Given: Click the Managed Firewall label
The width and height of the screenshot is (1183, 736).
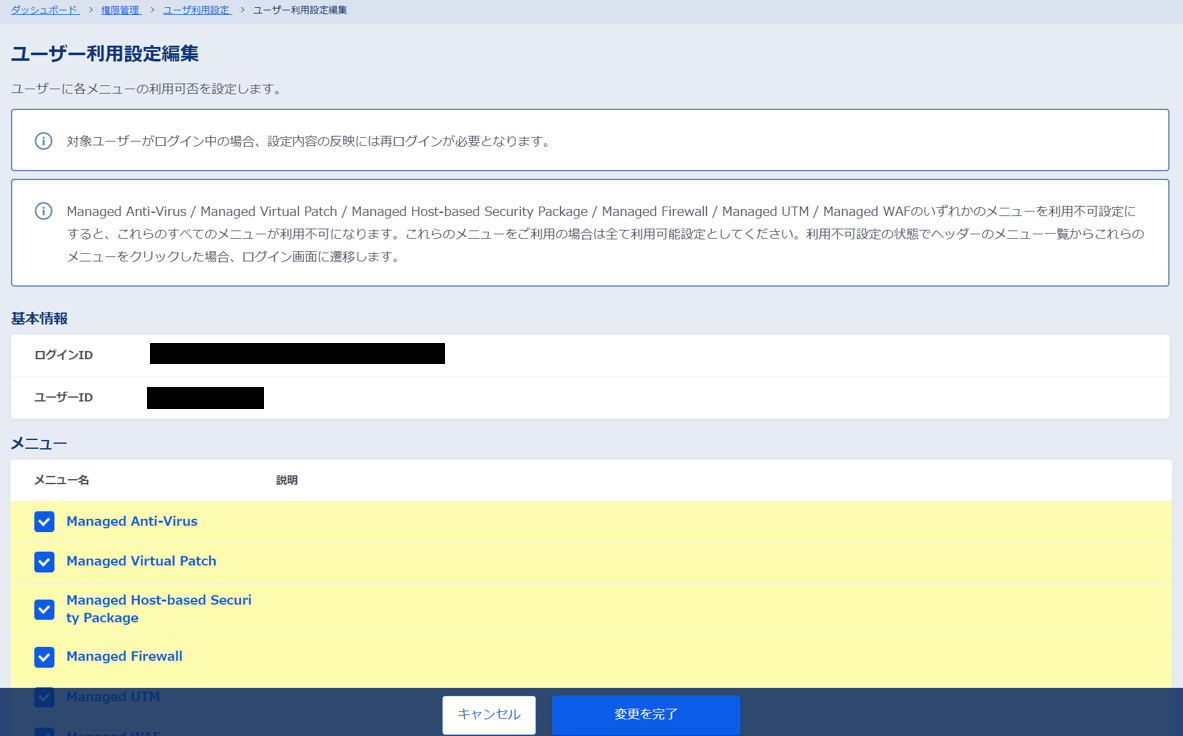Looking at the screenshot, I should (124, 656).
